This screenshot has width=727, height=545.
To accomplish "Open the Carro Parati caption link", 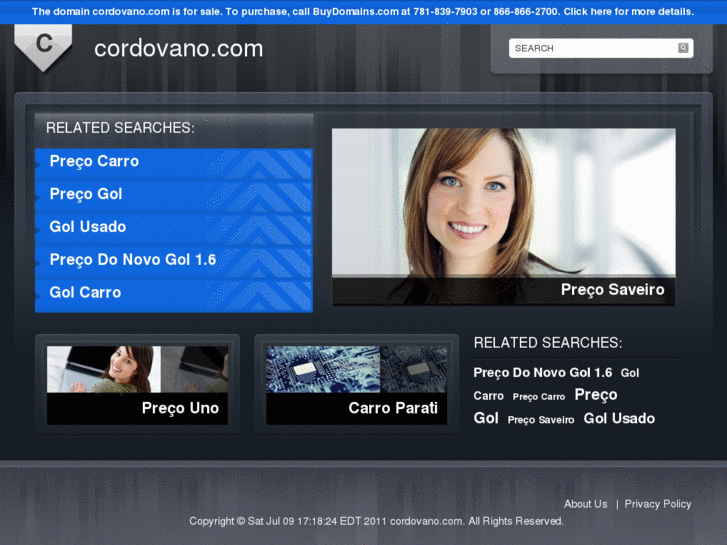I will click(393, 408).
